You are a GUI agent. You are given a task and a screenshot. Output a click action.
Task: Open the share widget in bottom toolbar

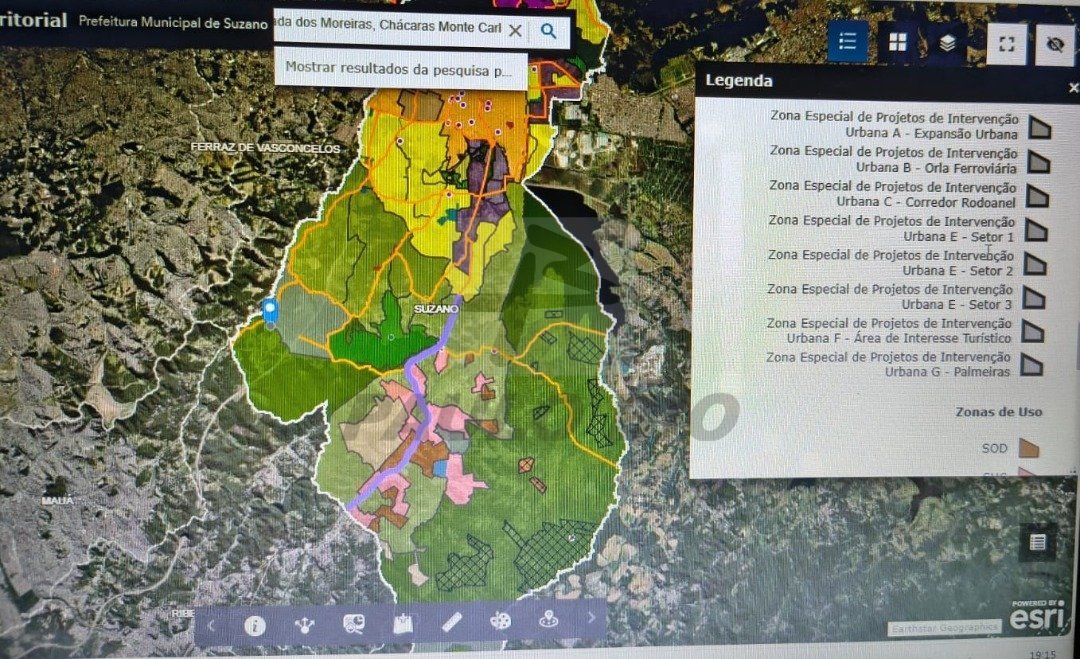pyautogui.click(x=304, y=626)
